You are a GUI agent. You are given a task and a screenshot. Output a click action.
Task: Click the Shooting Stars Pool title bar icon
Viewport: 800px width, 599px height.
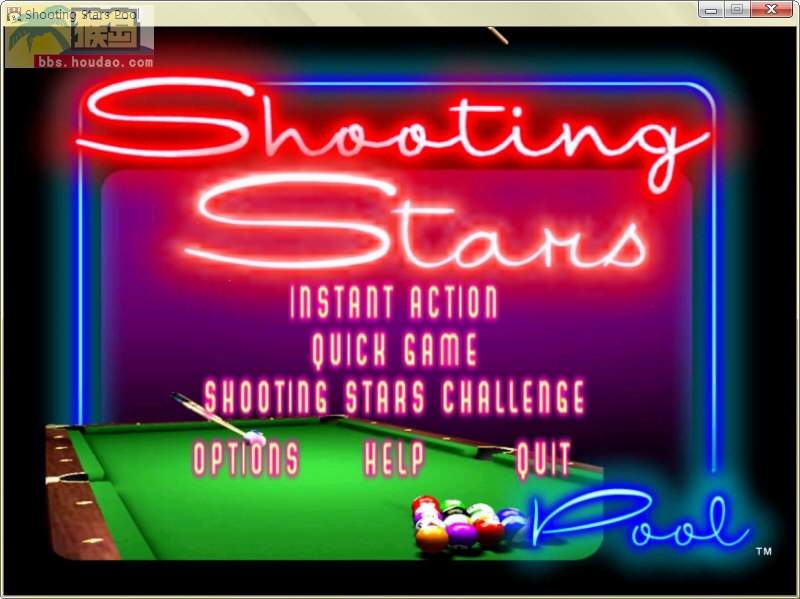14,14
